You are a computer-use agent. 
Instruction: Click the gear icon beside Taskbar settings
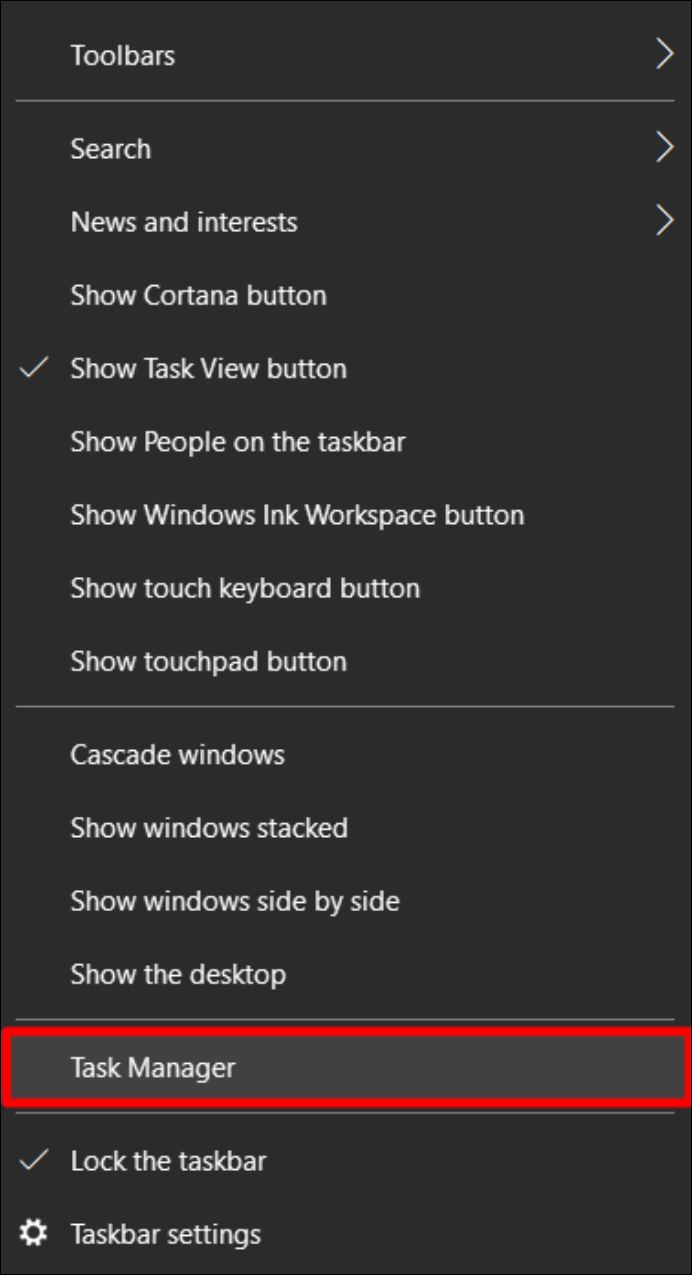click(x=34, y=1234)
